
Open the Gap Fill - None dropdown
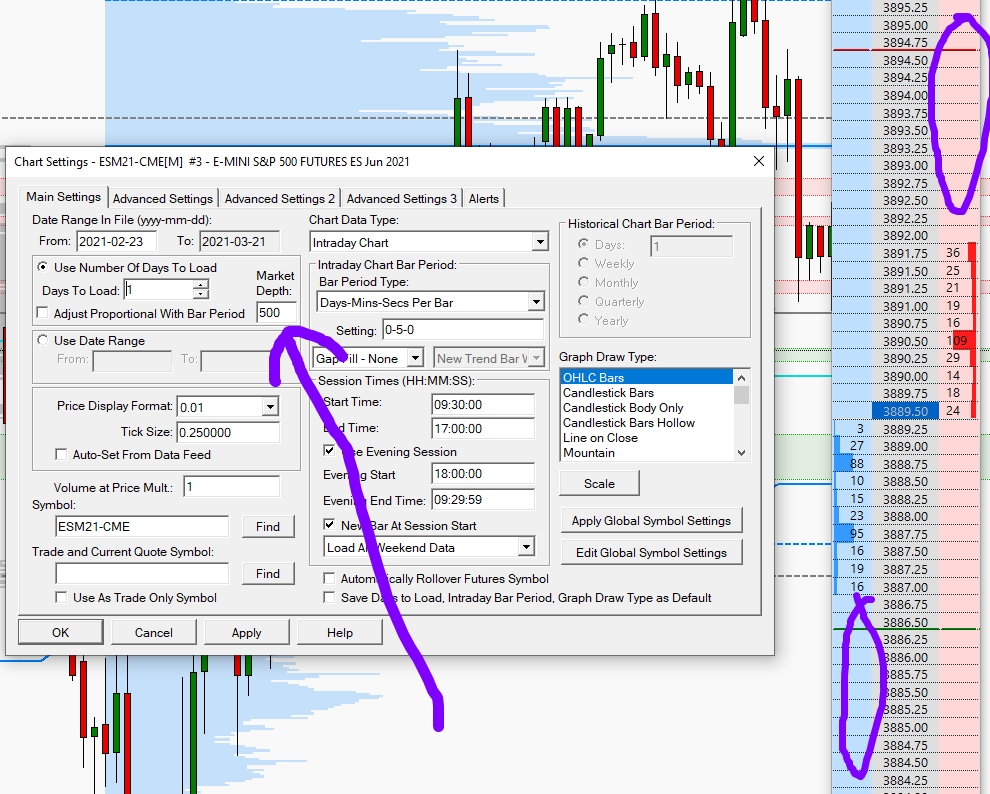[415, 358]
